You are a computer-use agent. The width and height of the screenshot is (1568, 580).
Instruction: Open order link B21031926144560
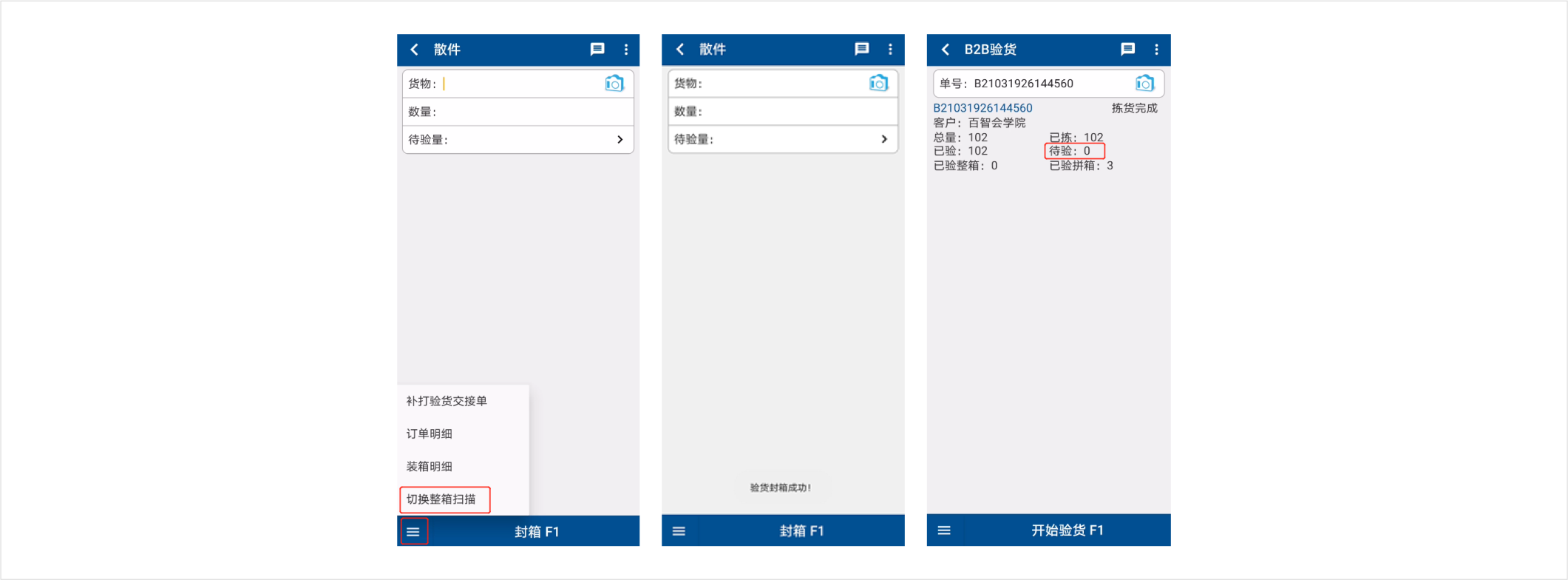pos(982,108)
